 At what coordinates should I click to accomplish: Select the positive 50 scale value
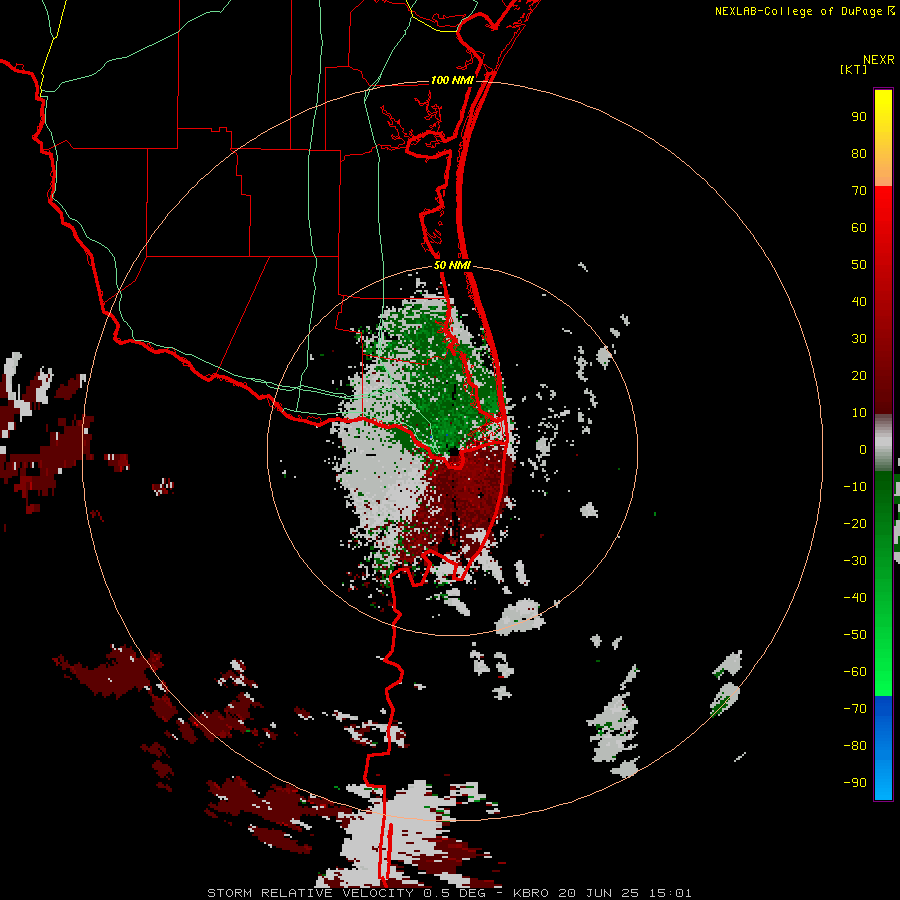coord(859,265)
